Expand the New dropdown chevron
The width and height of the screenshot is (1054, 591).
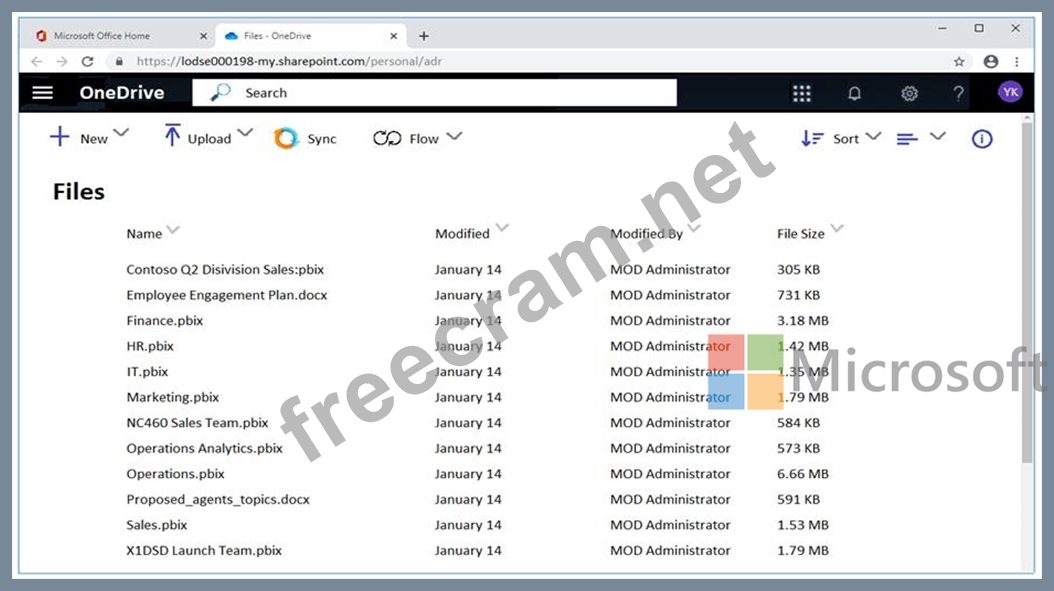pos(121,133)
